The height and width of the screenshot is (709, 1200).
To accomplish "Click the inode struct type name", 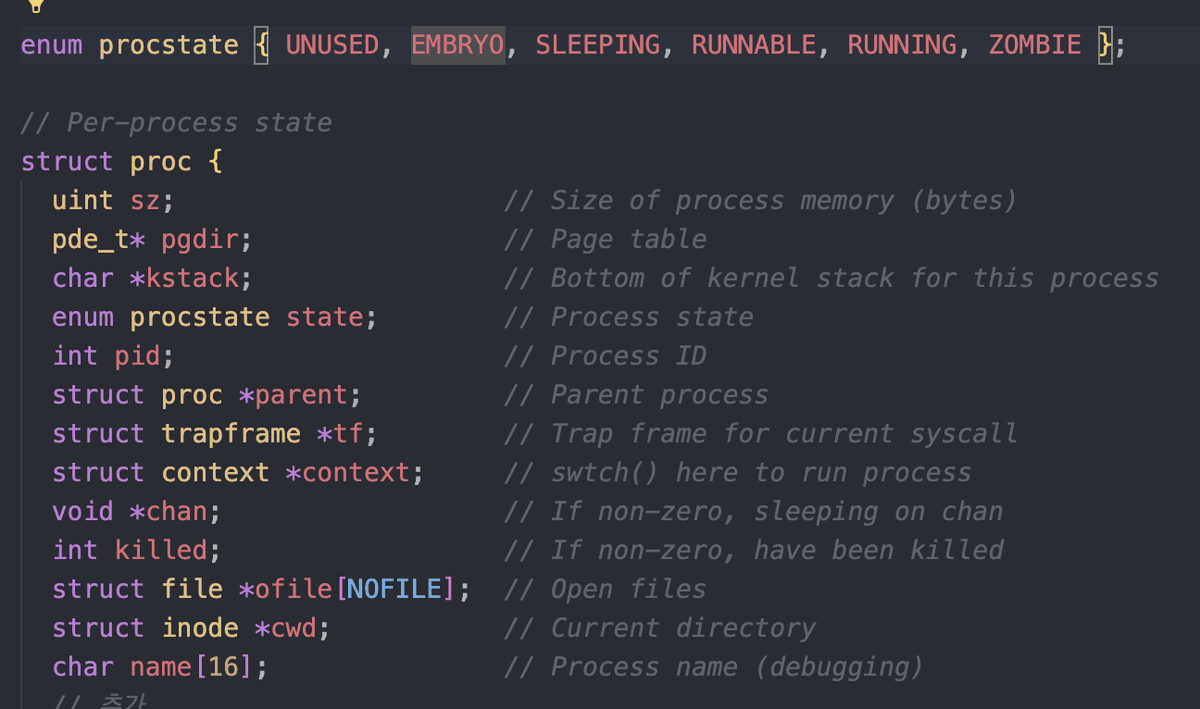I will (x=200, y=628).
